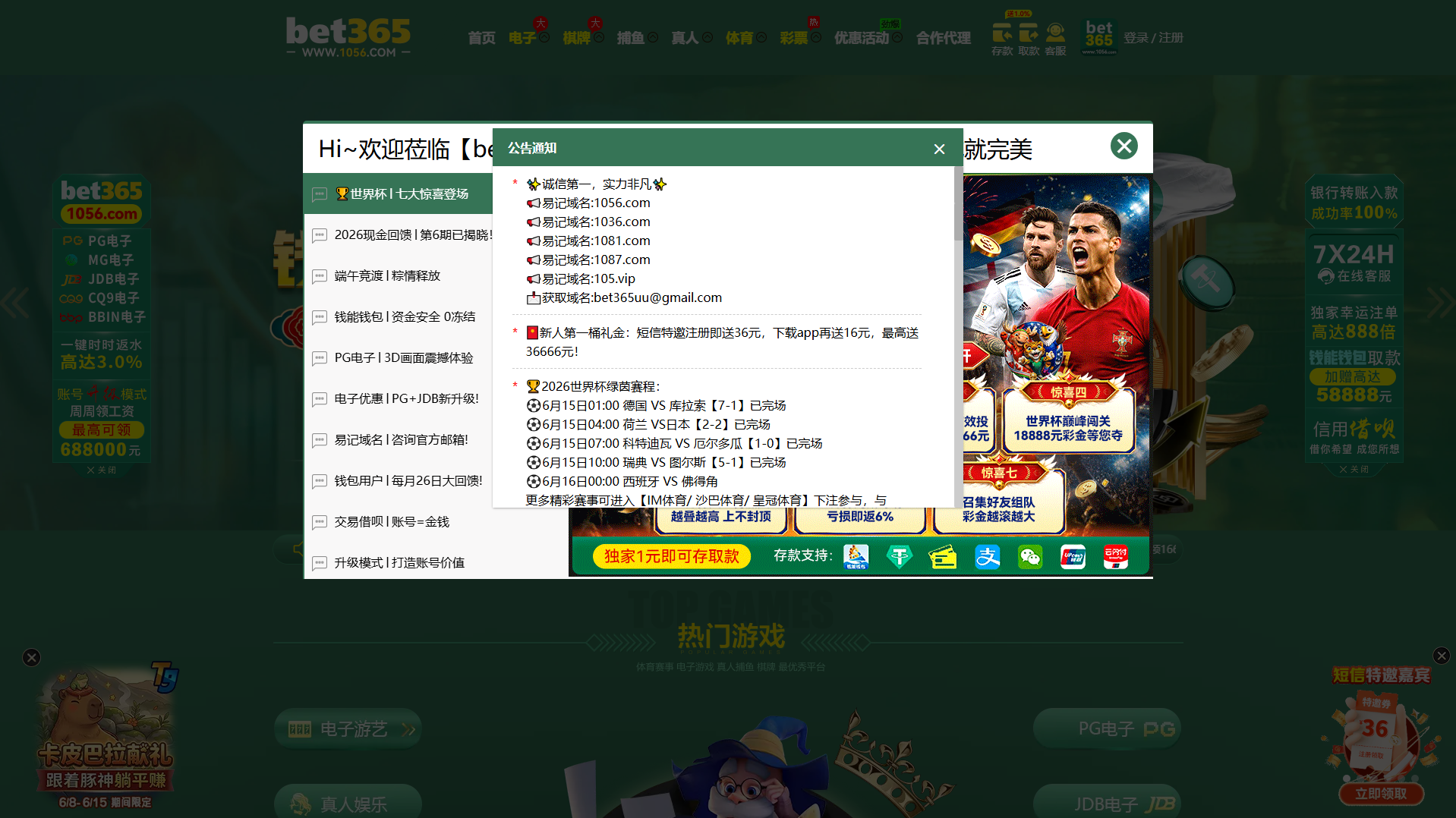1456x818 pixels.
Task: Open the JDB电子 category button below the popup
Action: pos(1107,802)
